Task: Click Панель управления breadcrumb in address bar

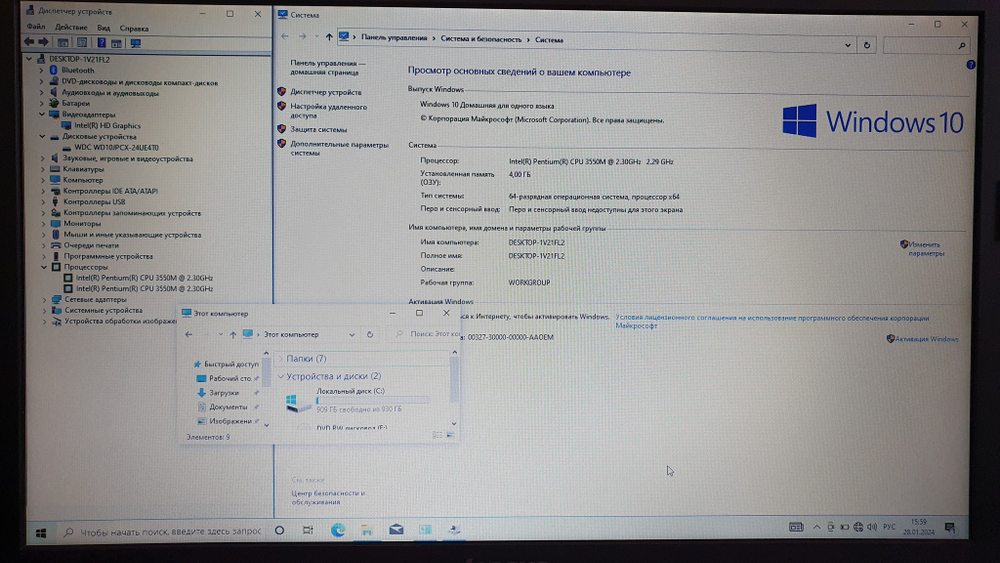Action: pos(394,38)
